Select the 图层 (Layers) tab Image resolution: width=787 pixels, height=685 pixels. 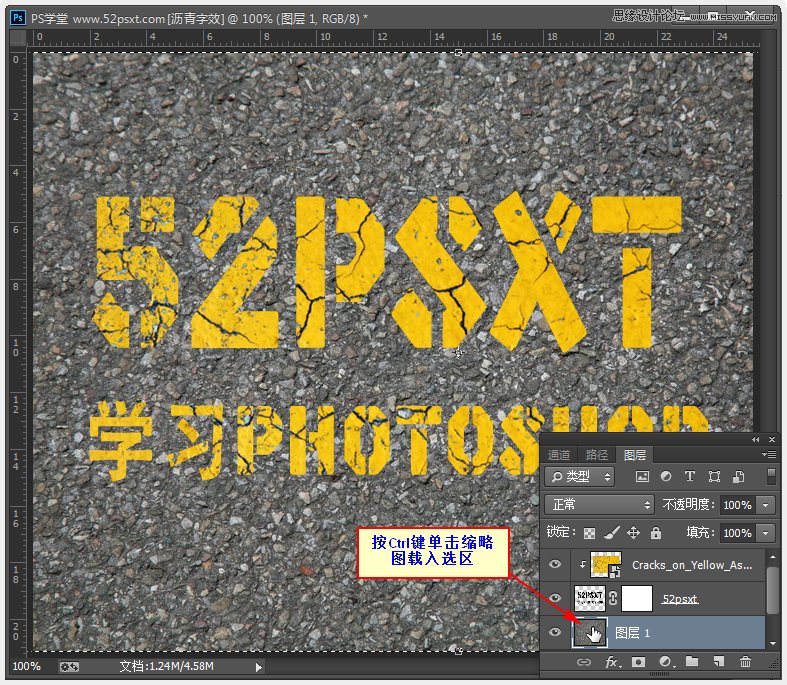[634, 455]
